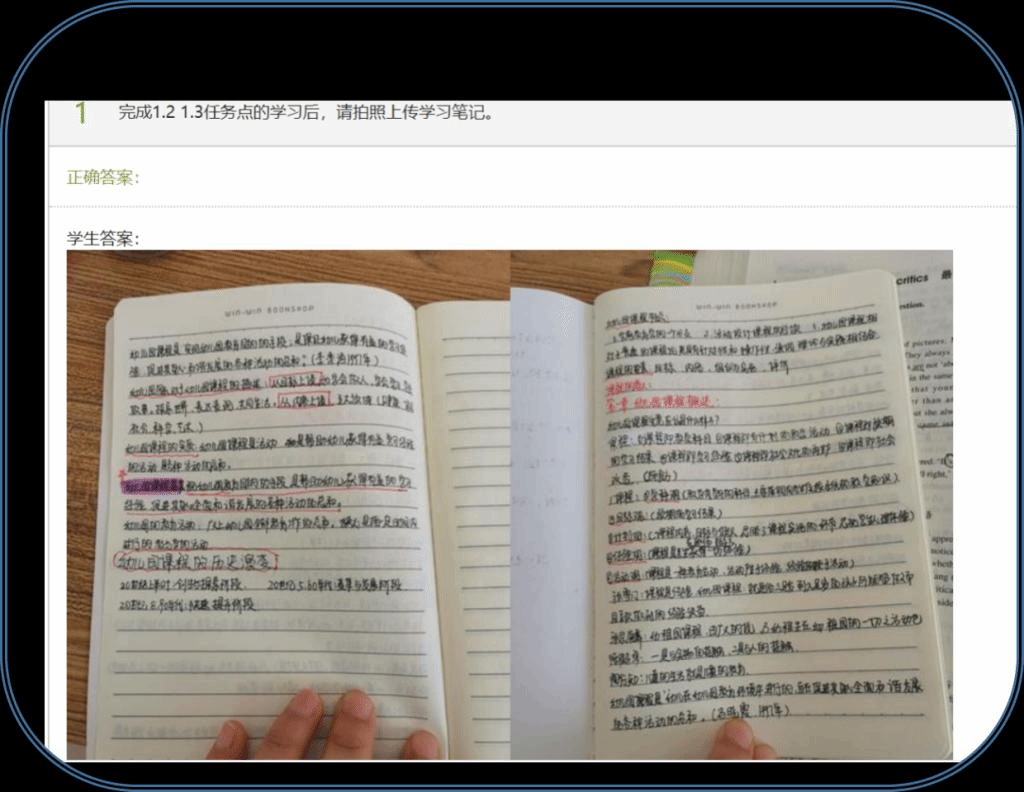
Task: Click the 正确答案 label
Action: [x=103, y=177]
